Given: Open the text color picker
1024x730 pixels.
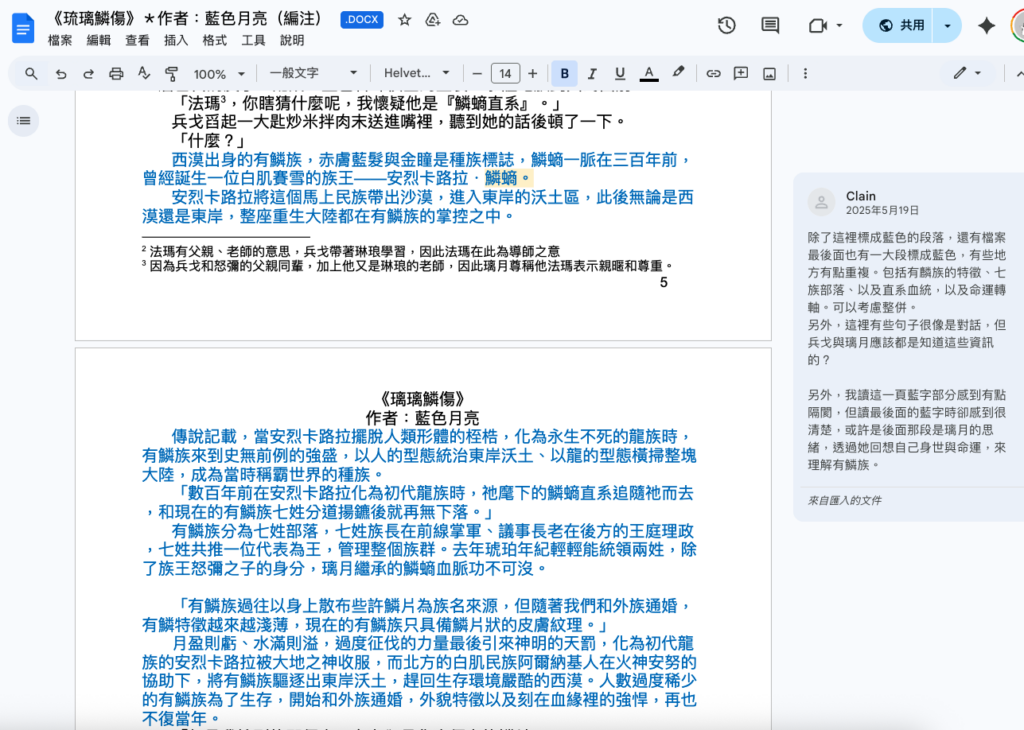Looking at the screenshot, I should pos(648,74).
